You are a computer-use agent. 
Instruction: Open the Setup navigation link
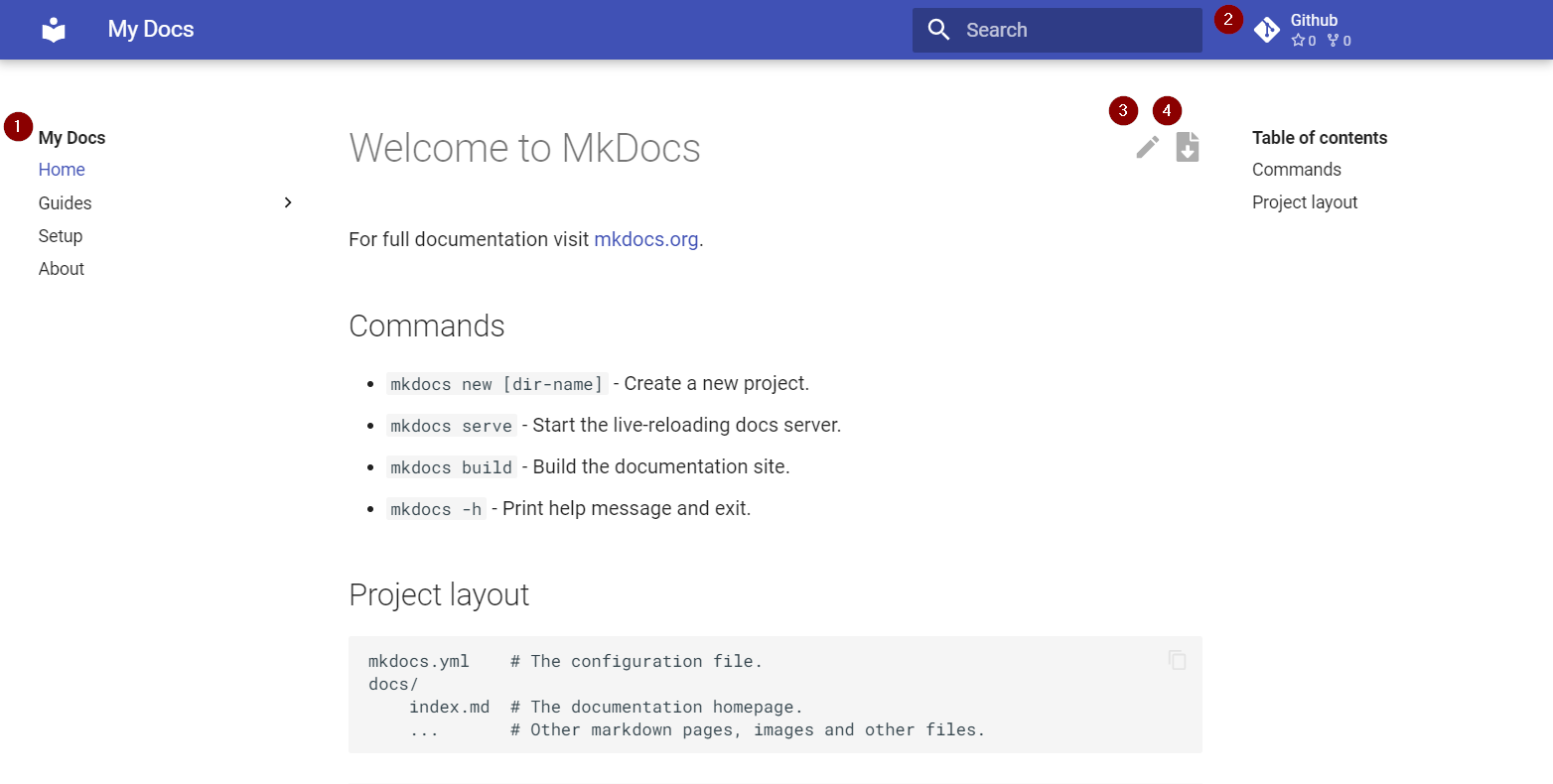tap(61, 236)
